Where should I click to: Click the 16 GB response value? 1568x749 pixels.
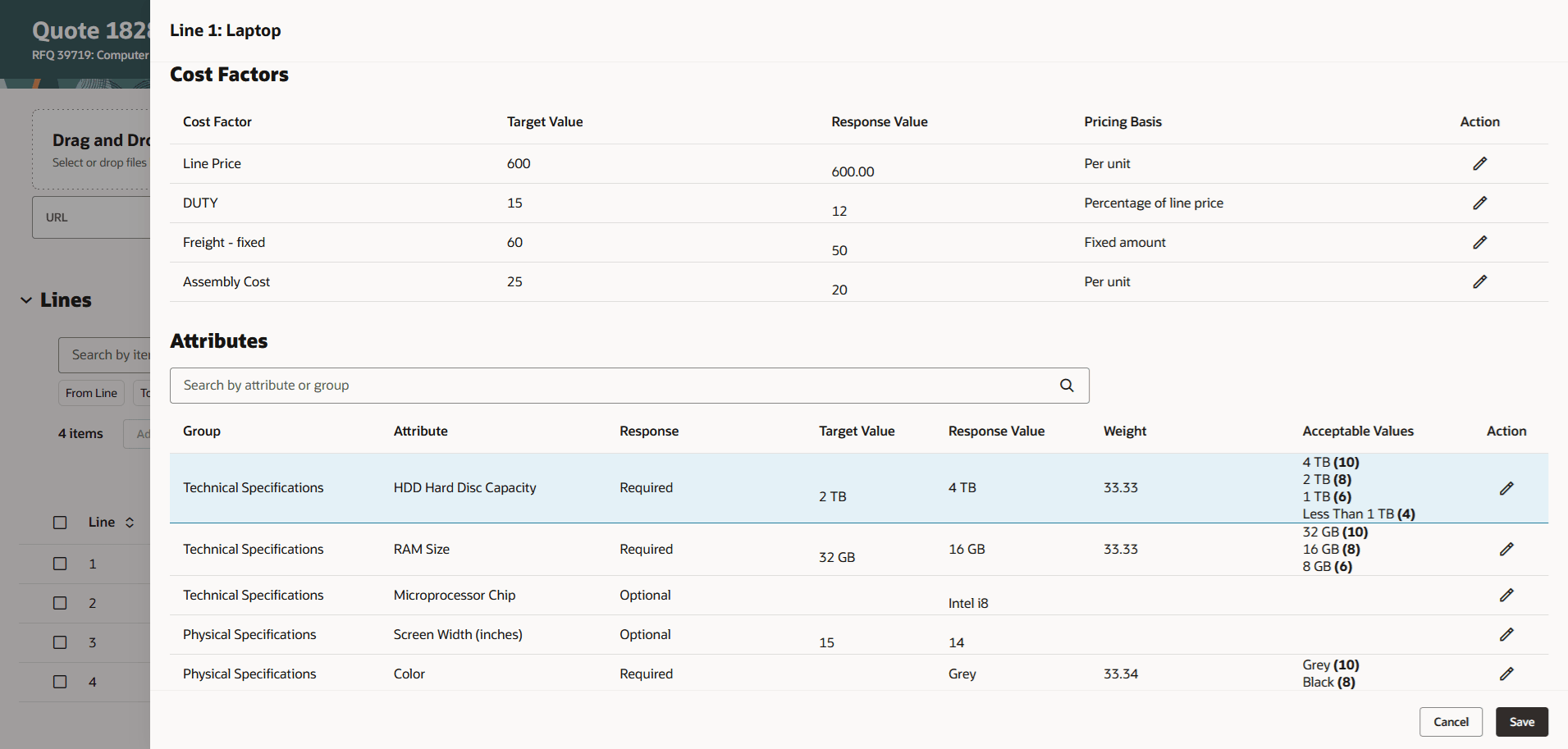[x=967, y=549]
